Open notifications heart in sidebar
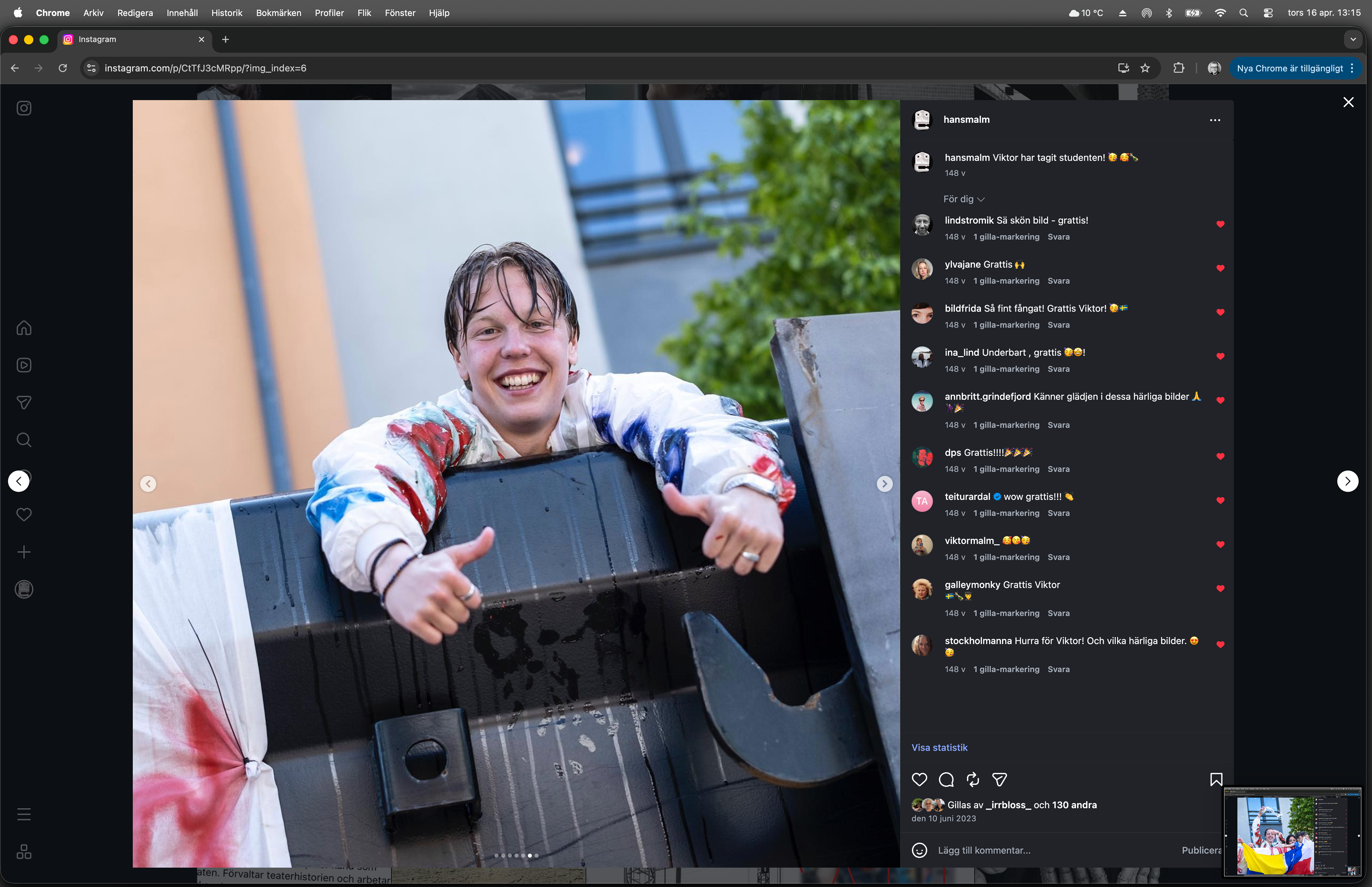Screen dimensions: 1372x887 click(24, 514)
